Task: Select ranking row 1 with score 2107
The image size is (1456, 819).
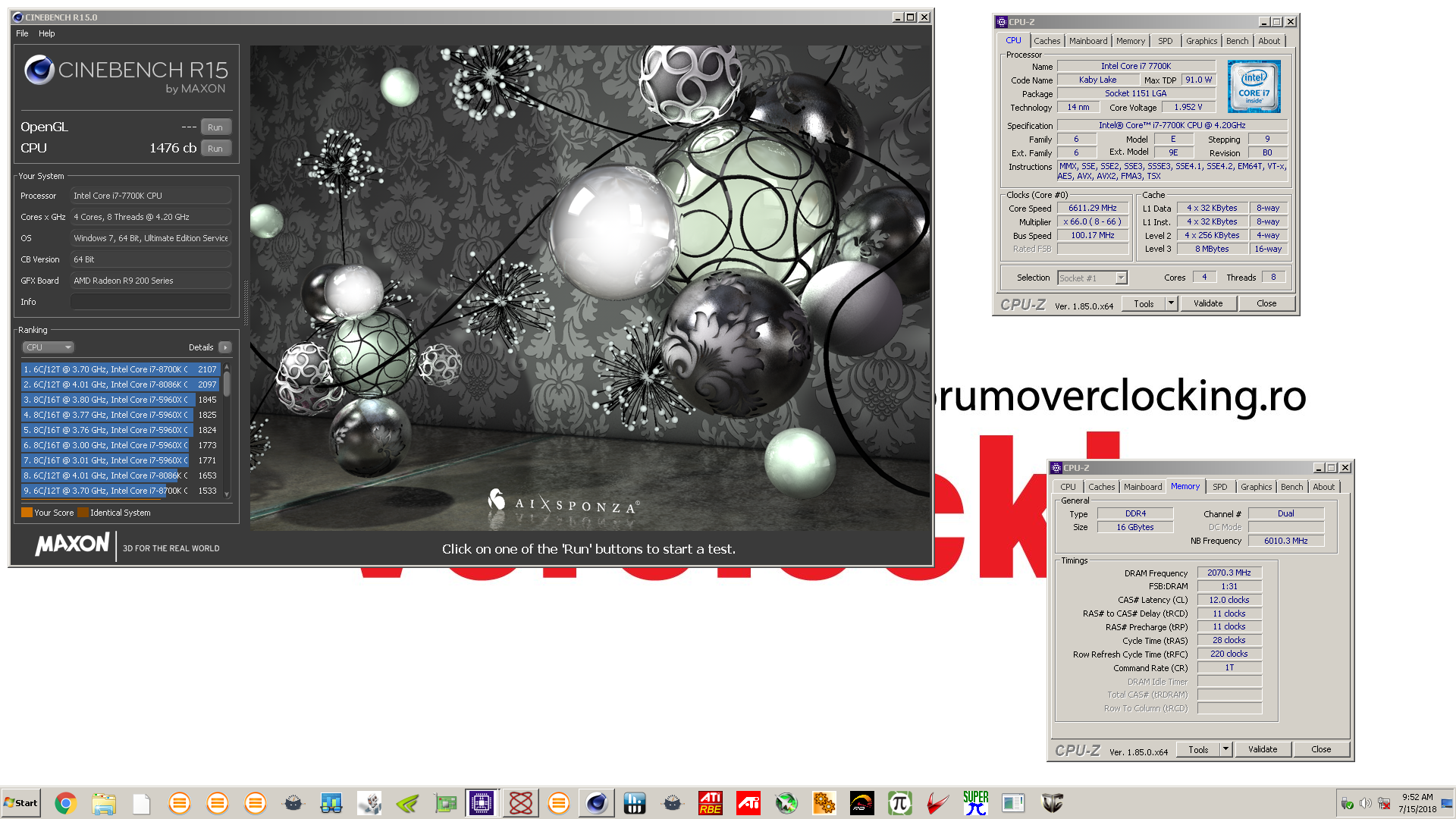Action: pos(121,369)
